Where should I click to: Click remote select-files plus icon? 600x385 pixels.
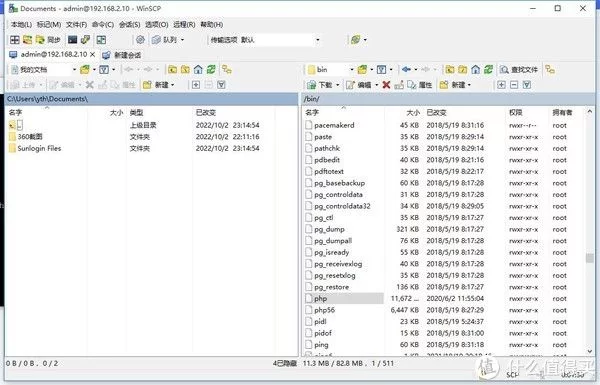tap(501, 85)
